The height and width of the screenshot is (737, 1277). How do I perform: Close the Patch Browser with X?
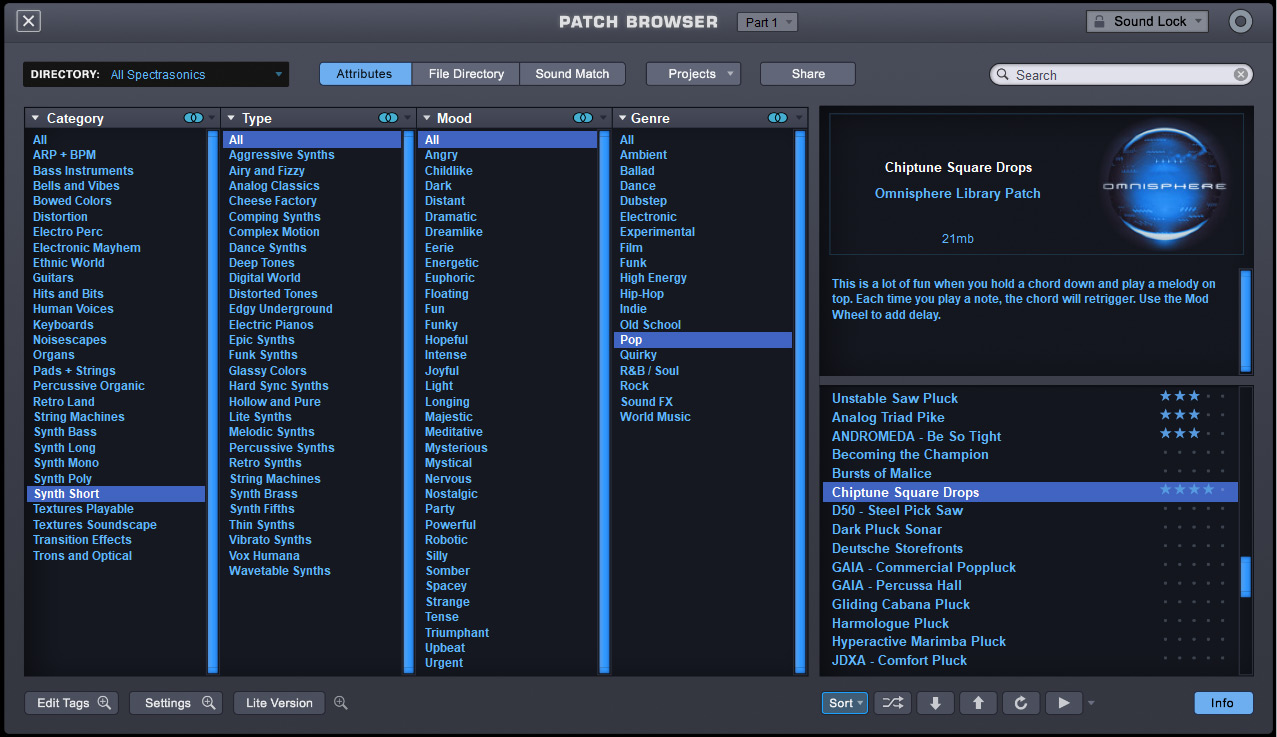click(29, 21)
